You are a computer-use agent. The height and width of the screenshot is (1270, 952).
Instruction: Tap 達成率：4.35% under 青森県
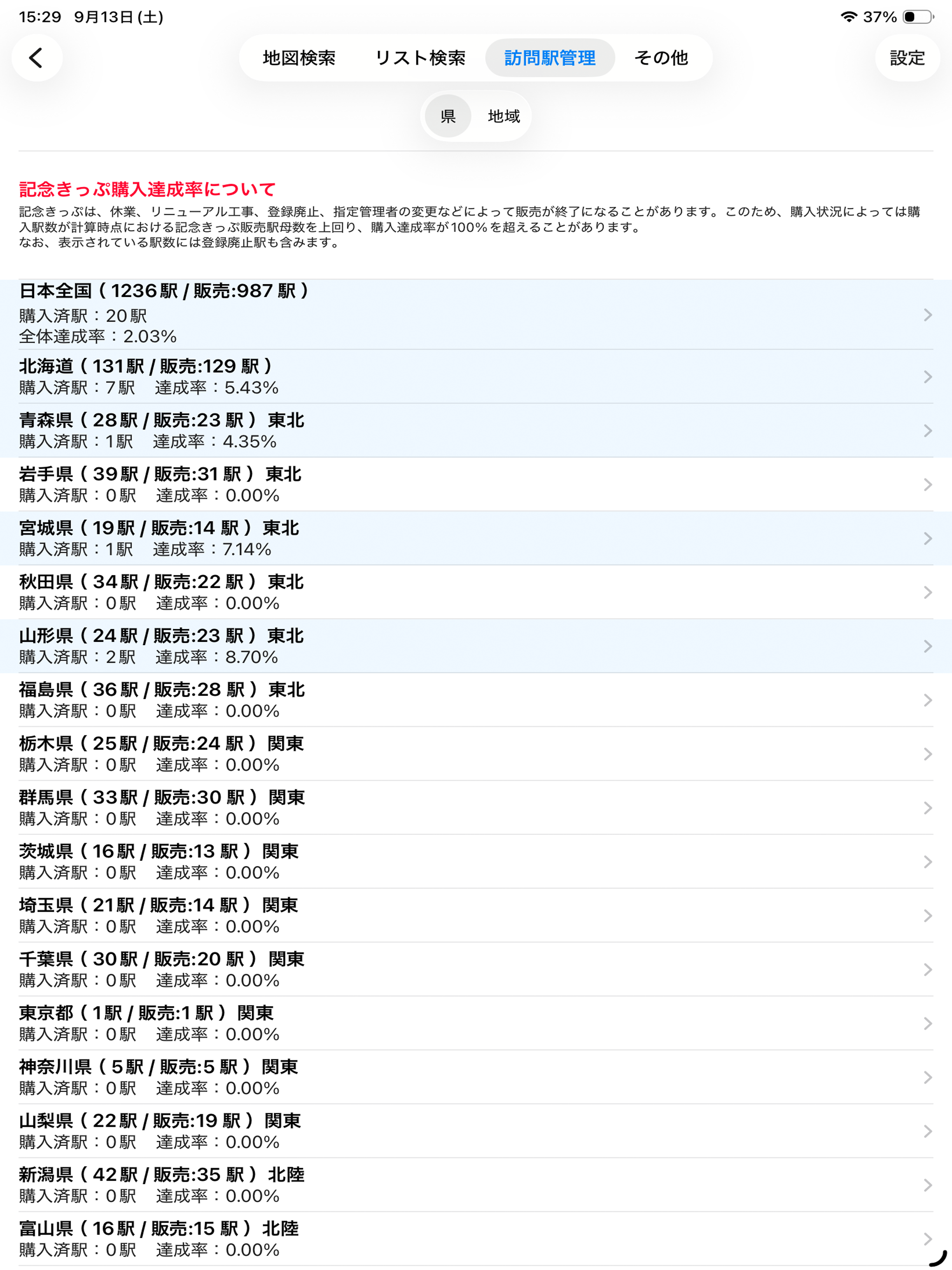click(215, 442)
